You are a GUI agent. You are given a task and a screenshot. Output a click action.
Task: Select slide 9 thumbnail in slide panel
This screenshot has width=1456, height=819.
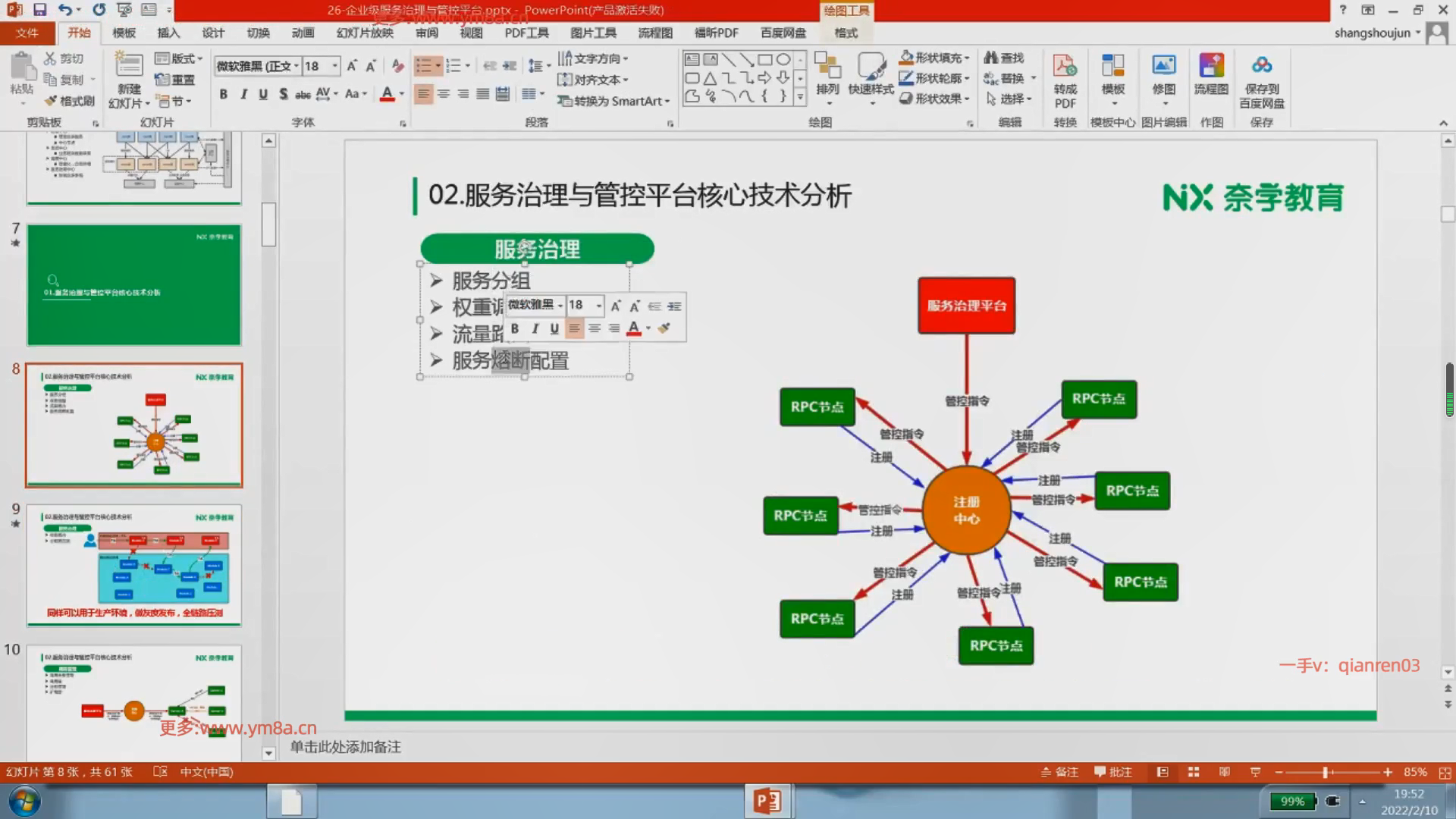point(134,565)
